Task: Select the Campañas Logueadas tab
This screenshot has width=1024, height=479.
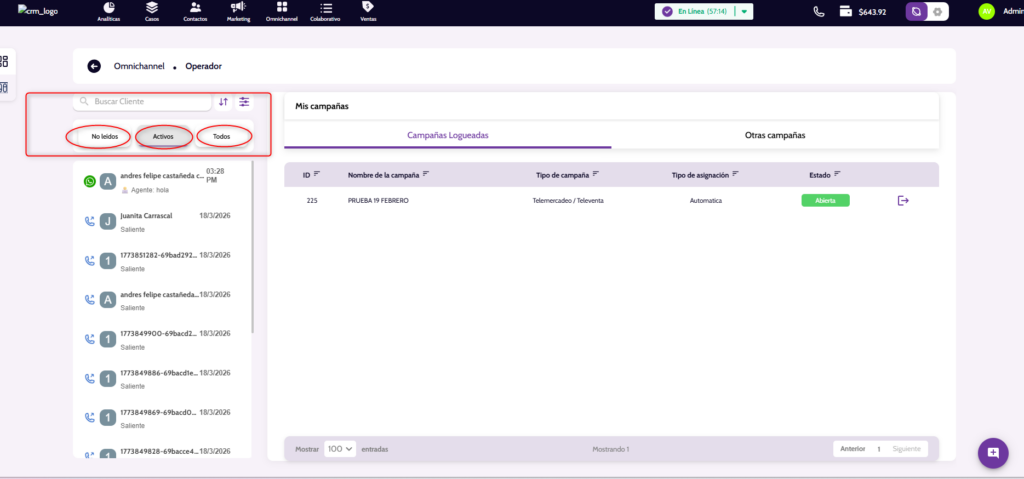Action: click(x=447, y=135)
